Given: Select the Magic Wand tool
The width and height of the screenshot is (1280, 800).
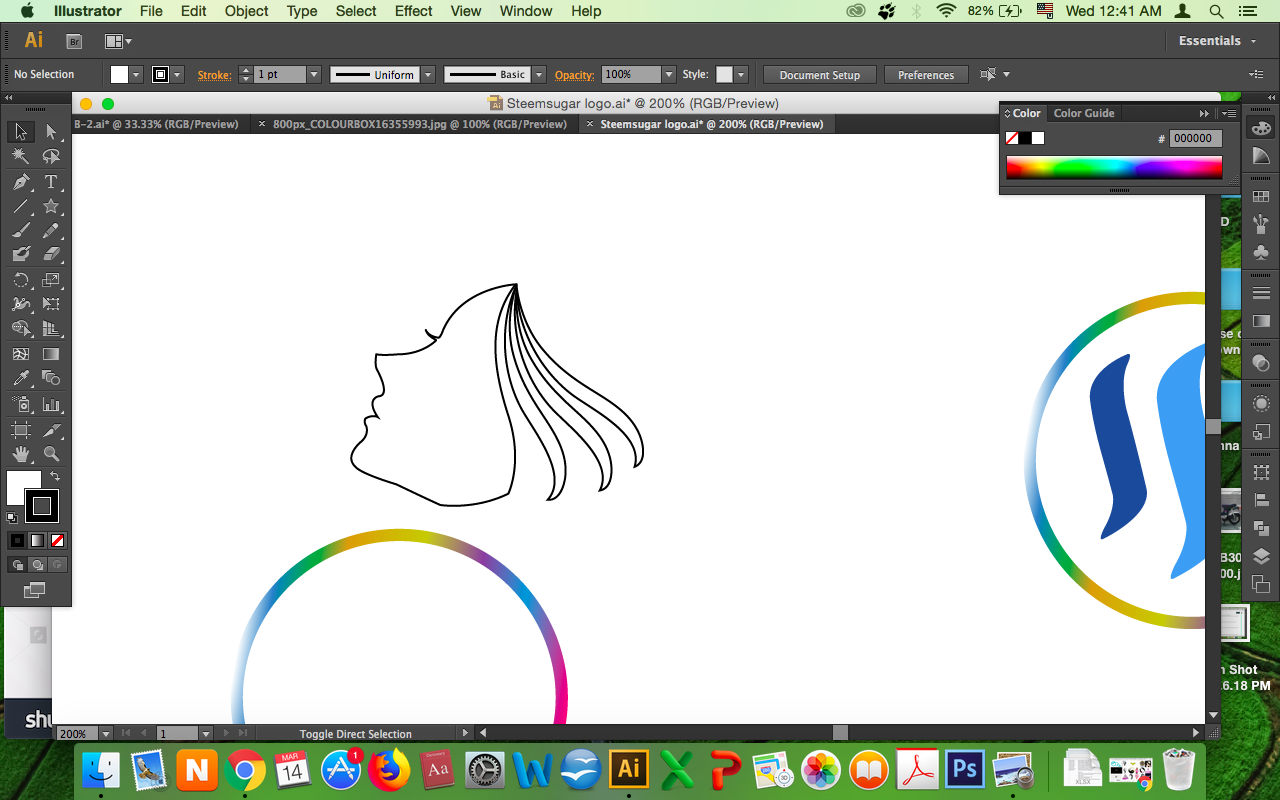Looking at the screenshot, I should (21, 157).
